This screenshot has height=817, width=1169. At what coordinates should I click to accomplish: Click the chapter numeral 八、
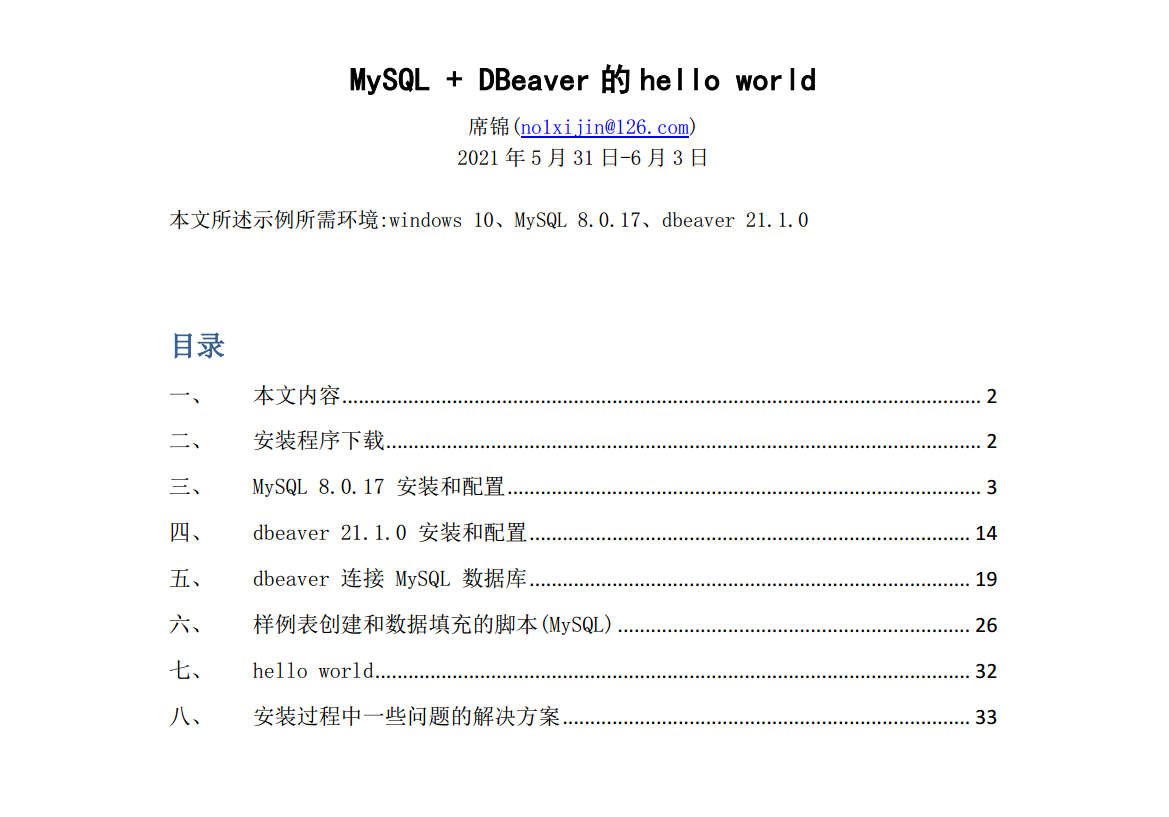pyautogui.click(x=186, y=717)
